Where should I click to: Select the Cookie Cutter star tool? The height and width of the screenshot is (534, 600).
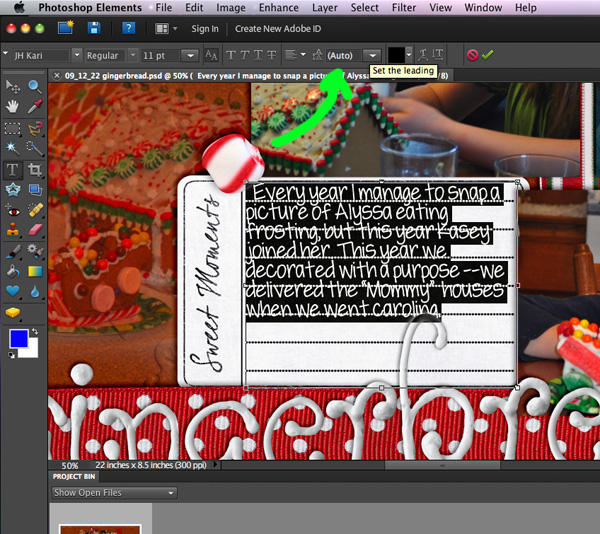click(13, 190)
